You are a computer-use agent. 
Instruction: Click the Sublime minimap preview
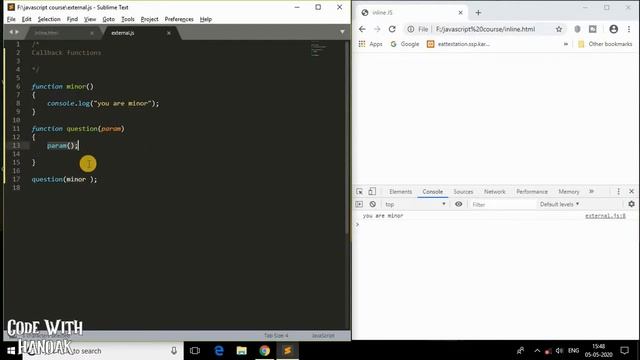319,49
